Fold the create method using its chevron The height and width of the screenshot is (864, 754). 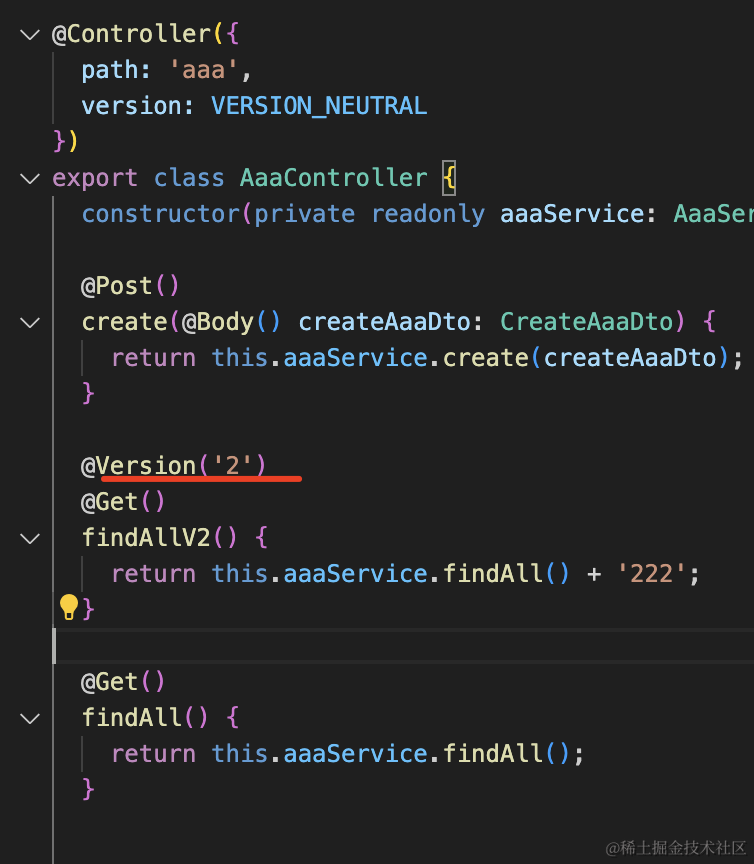pos(30,322)
